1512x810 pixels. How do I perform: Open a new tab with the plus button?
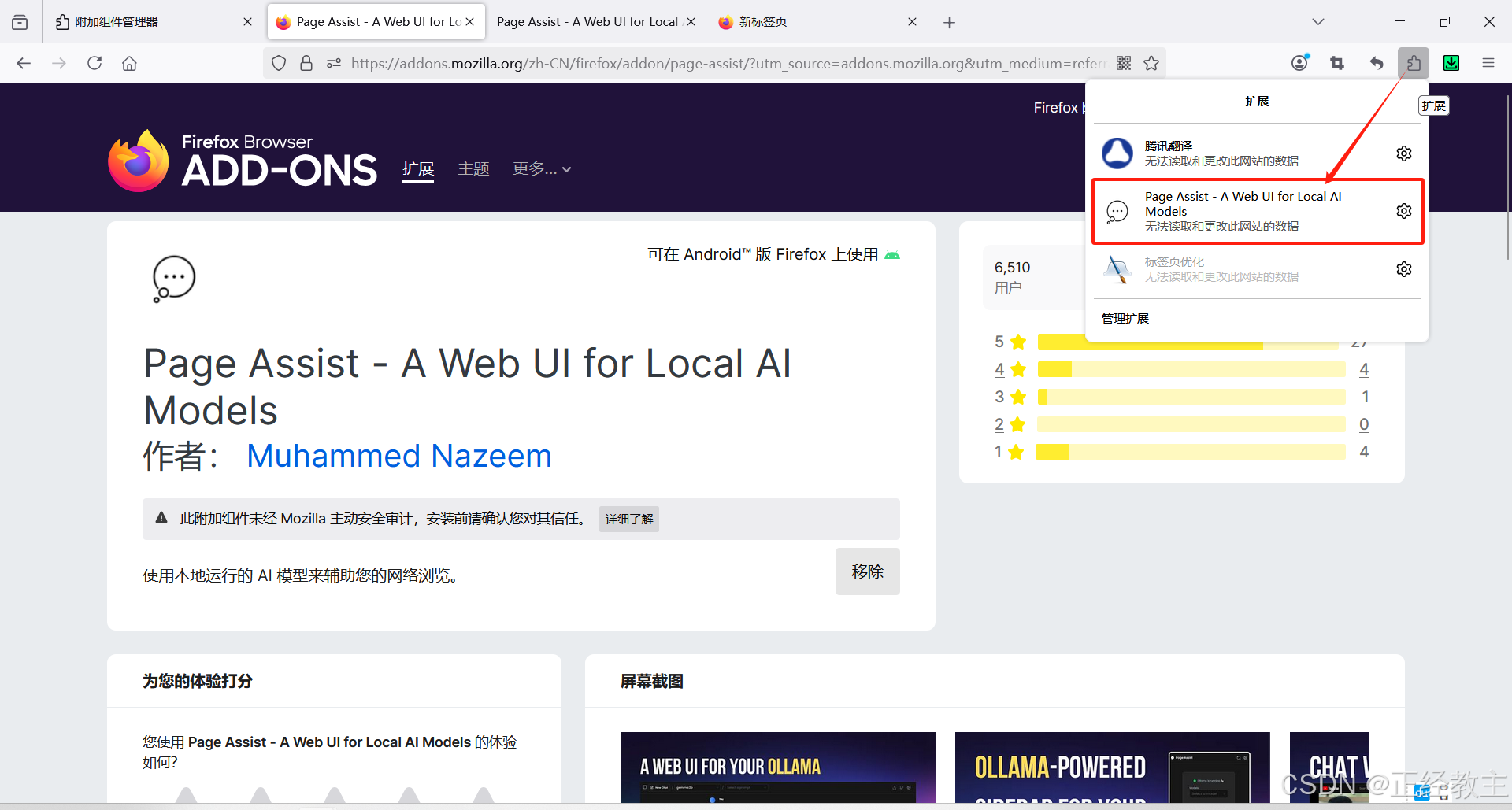949,22
